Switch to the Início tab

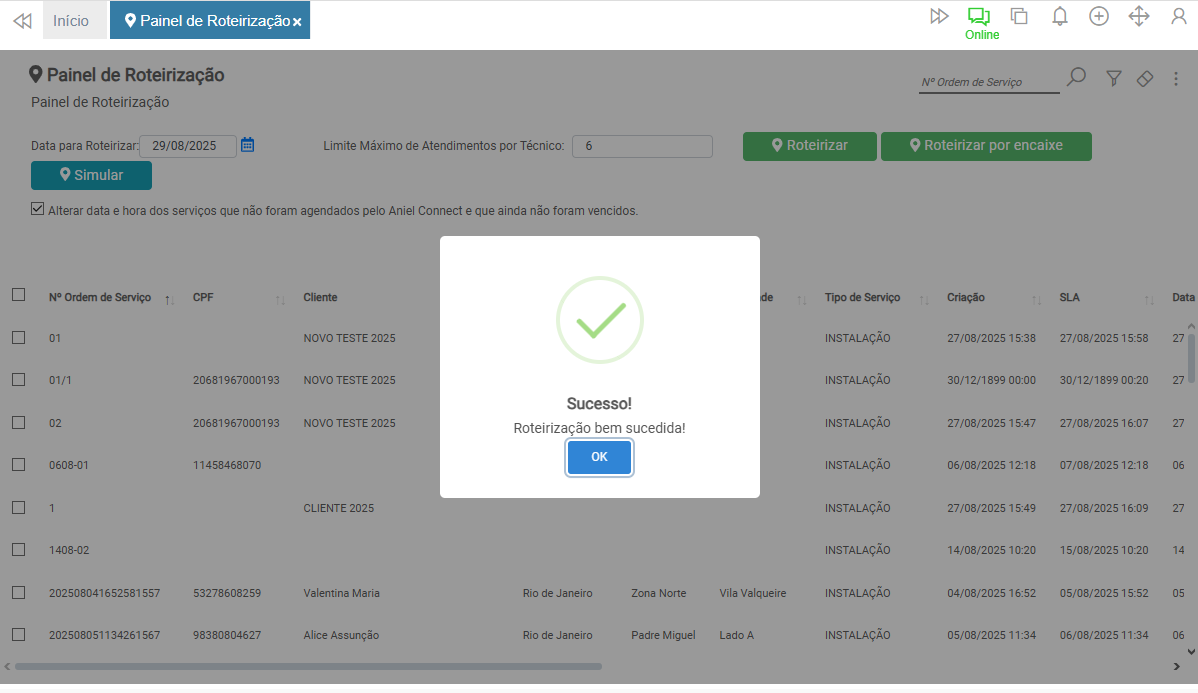tap(71, 20)
